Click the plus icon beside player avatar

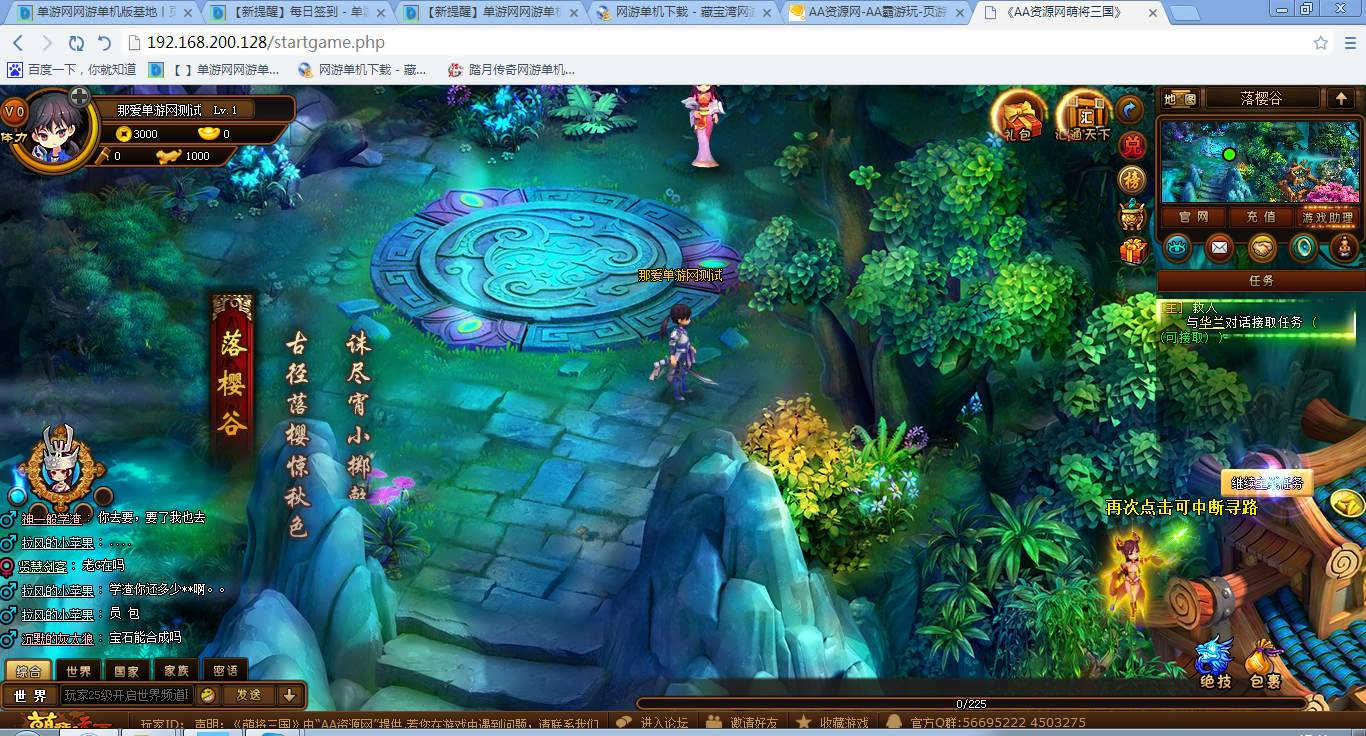[79, 98]
